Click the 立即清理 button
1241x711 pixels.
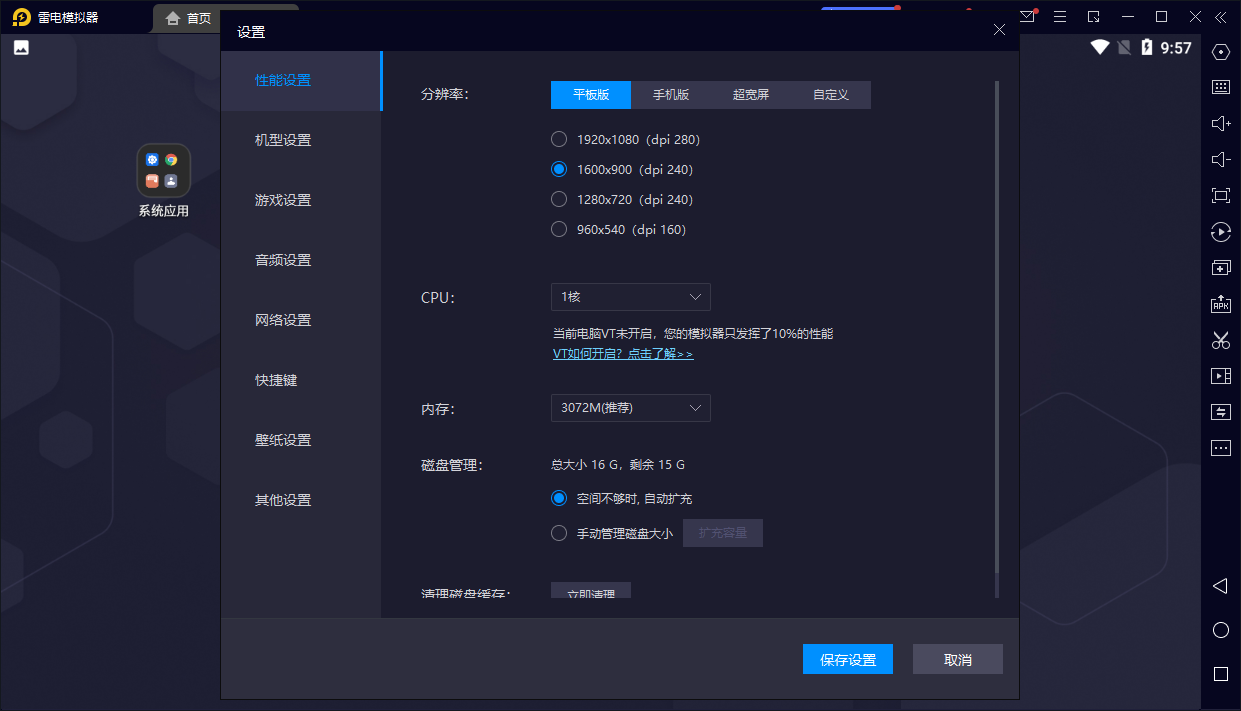591,591
